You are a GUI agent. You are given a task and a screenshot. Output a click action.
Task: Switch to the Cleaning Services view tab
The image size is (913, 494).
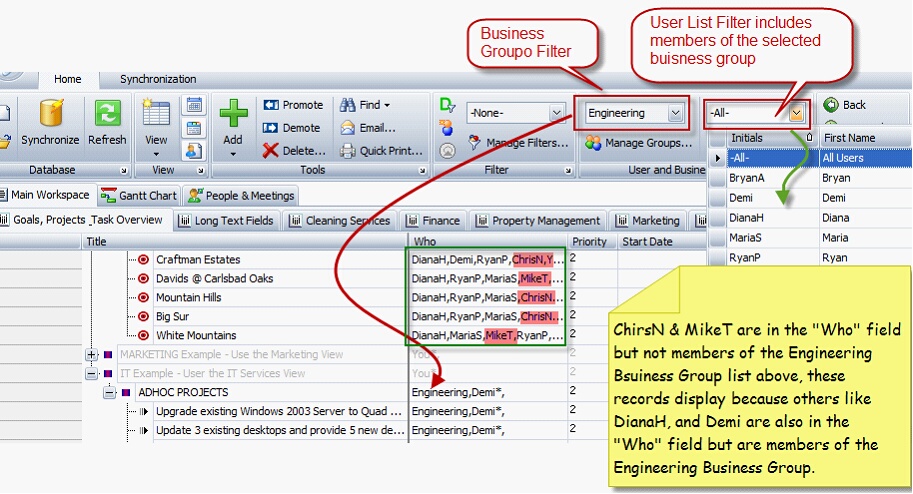click(x=340, y=221)
